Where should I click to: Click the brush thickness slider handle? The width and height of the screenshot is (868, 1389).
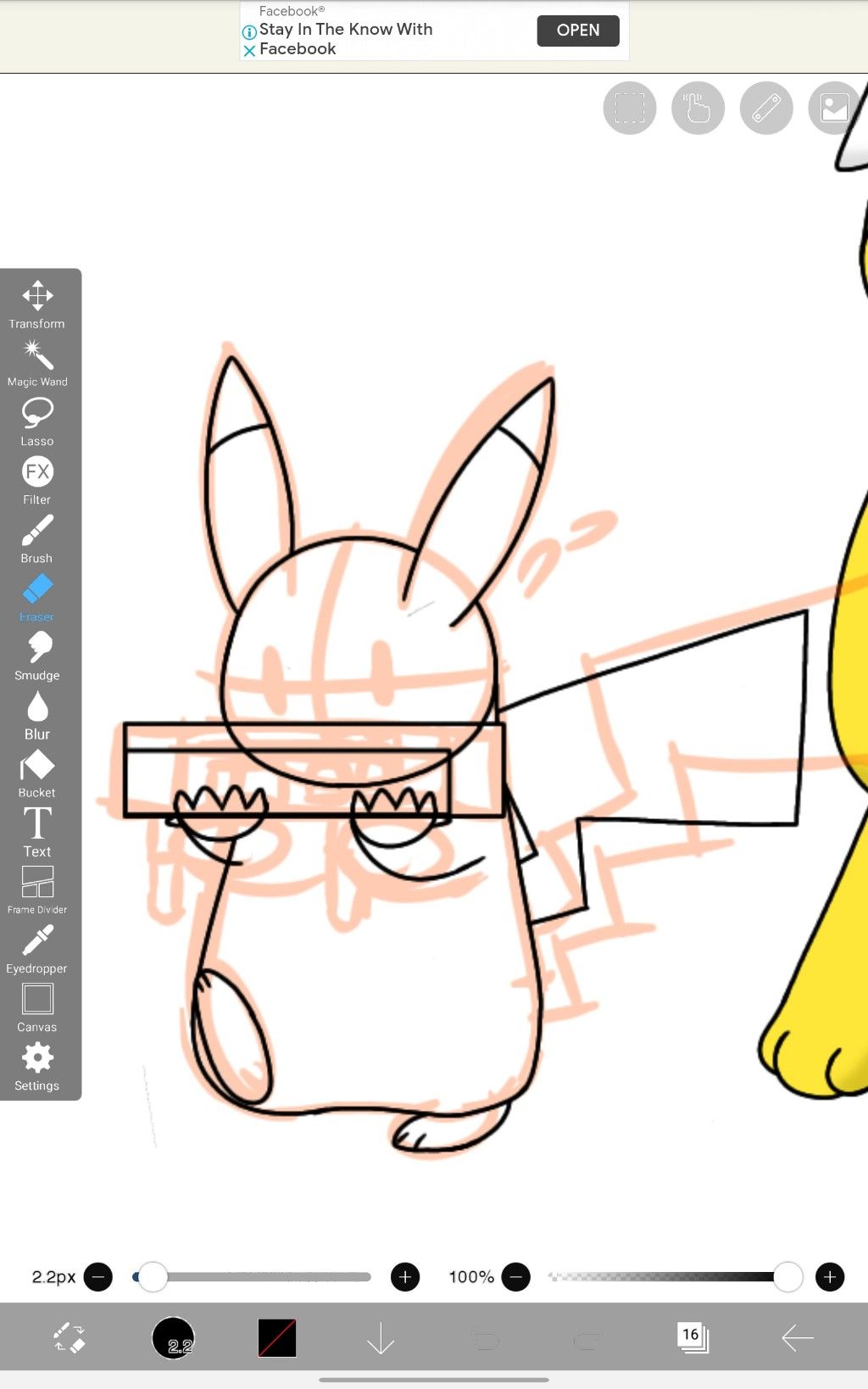[x=153, y=1276]
